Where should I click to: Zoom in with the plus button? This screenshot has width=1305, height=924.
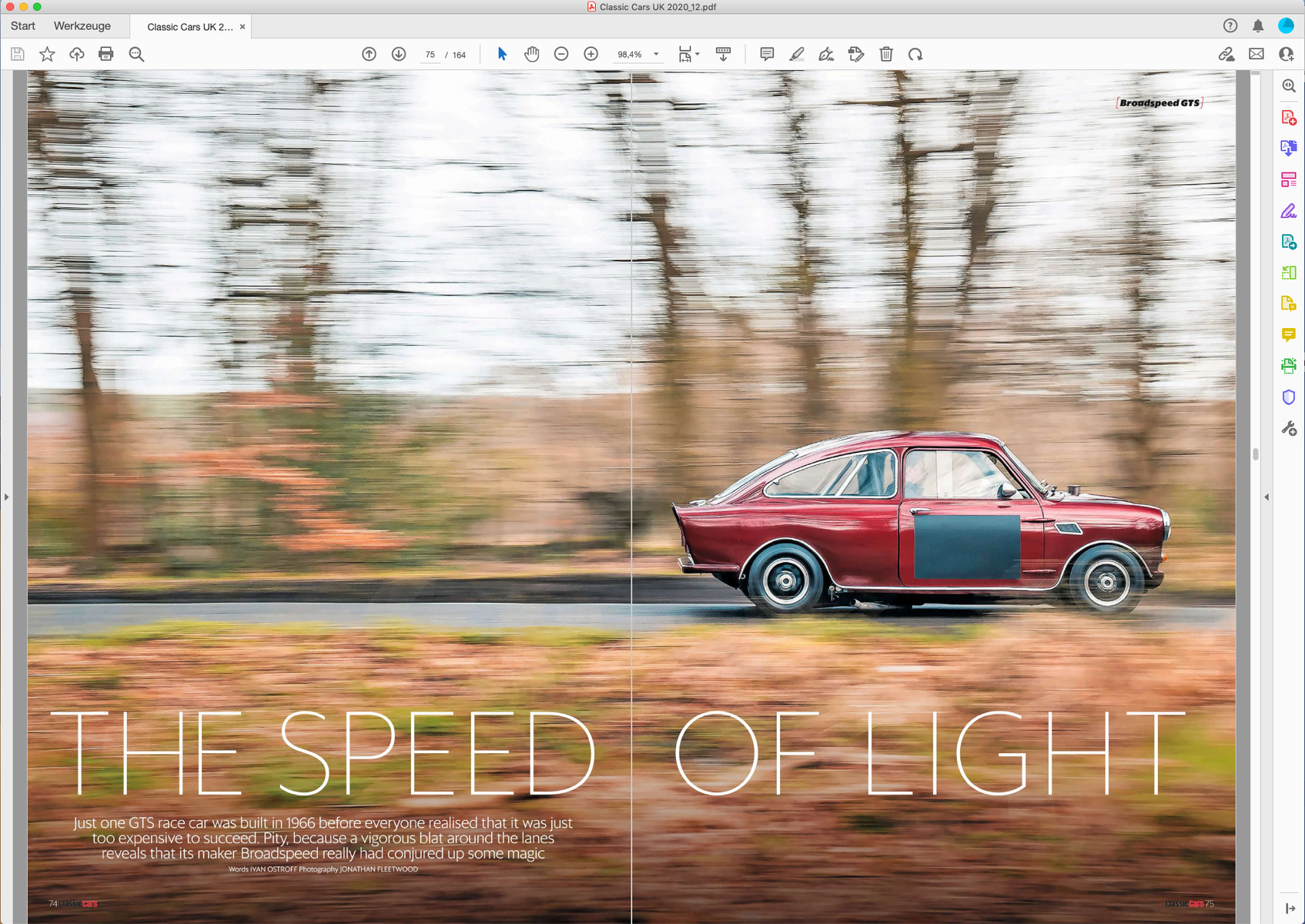[x=591, y=54]
